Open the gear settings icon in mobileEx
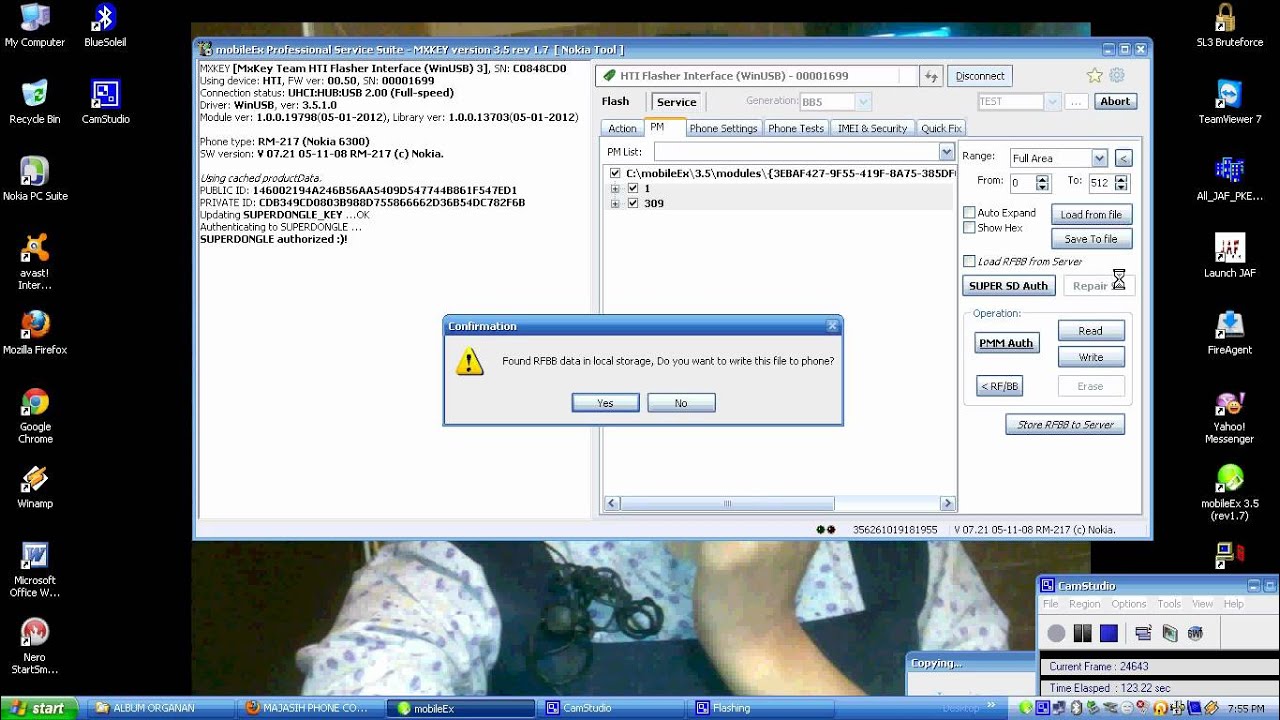1280x720 pixels. 1117,76
